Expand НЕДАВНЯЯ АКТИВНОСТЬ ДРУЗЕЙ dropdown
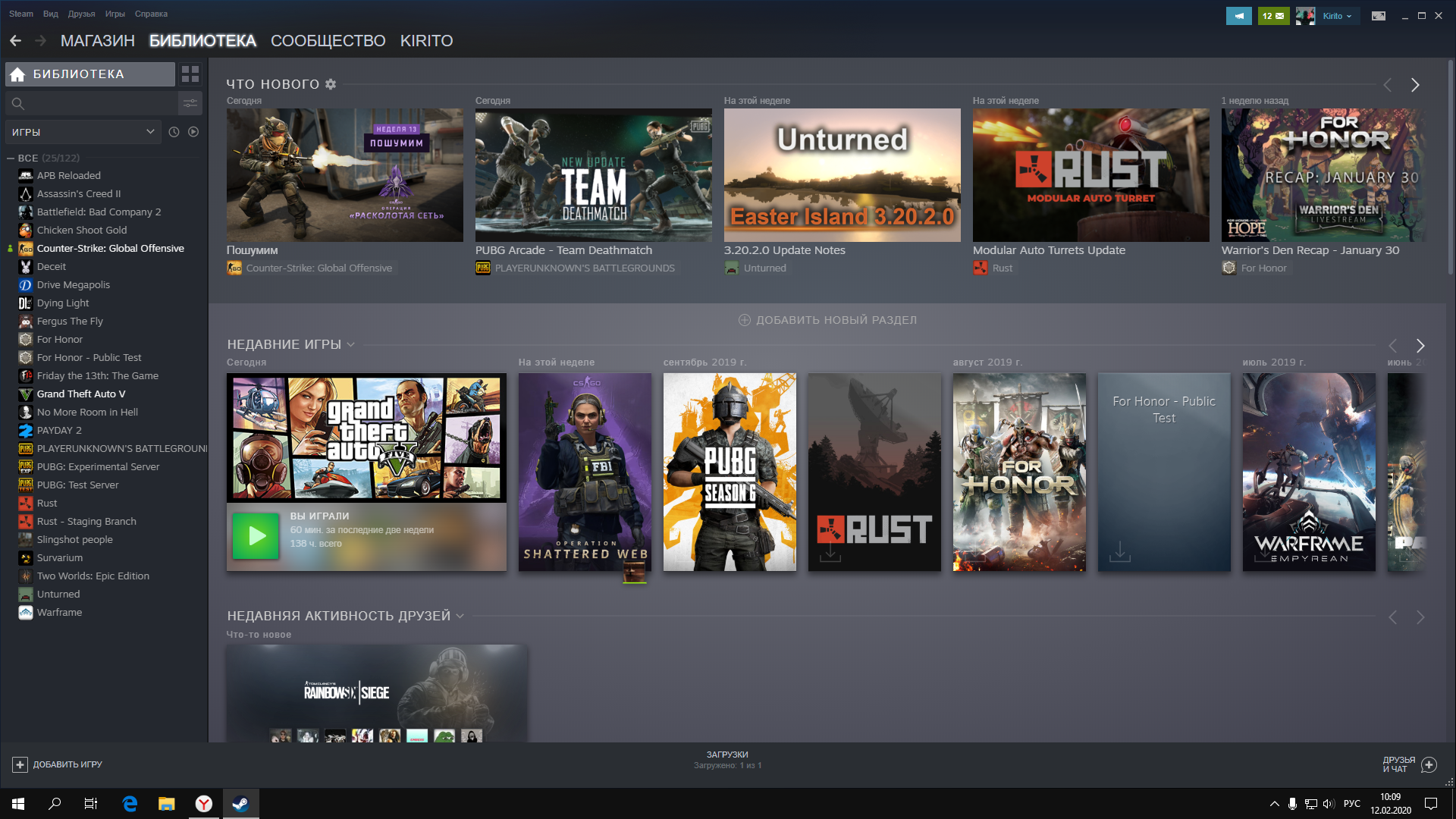Screen dimensions: 1456x819 click(460, 616)
